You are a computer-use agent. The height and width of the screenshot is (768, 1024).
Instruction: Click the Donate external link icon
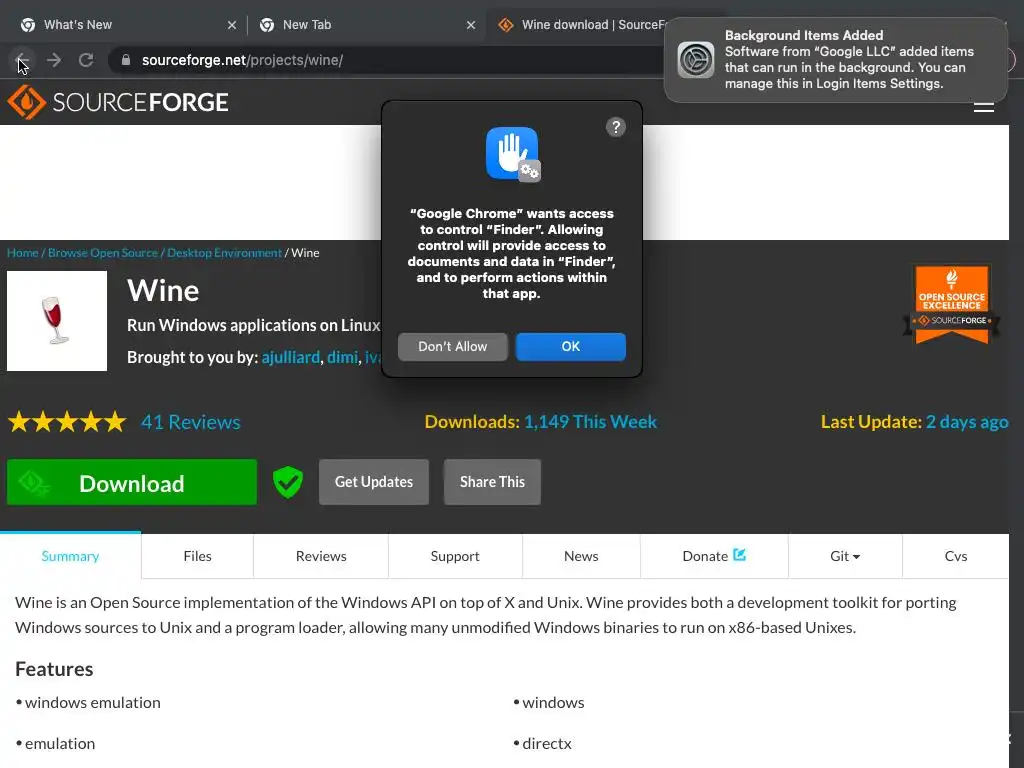tap(739, 554)
